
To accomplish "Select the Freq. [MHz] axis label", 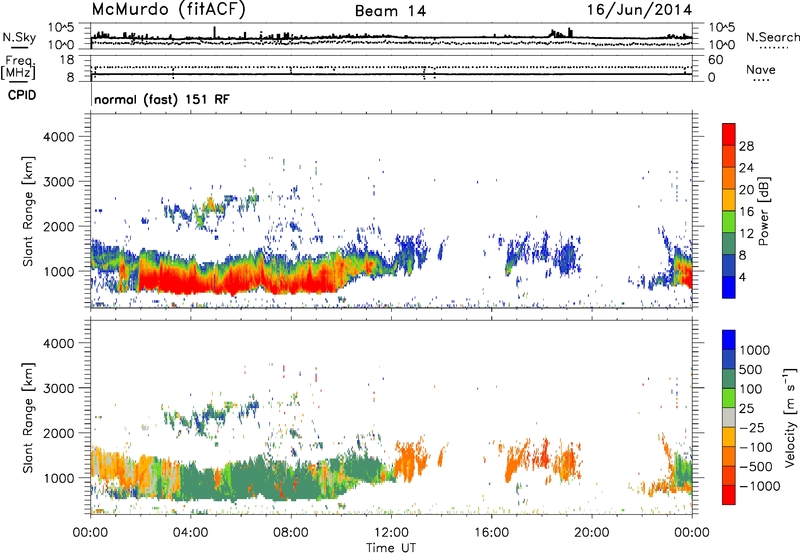I will click(18, 67).
